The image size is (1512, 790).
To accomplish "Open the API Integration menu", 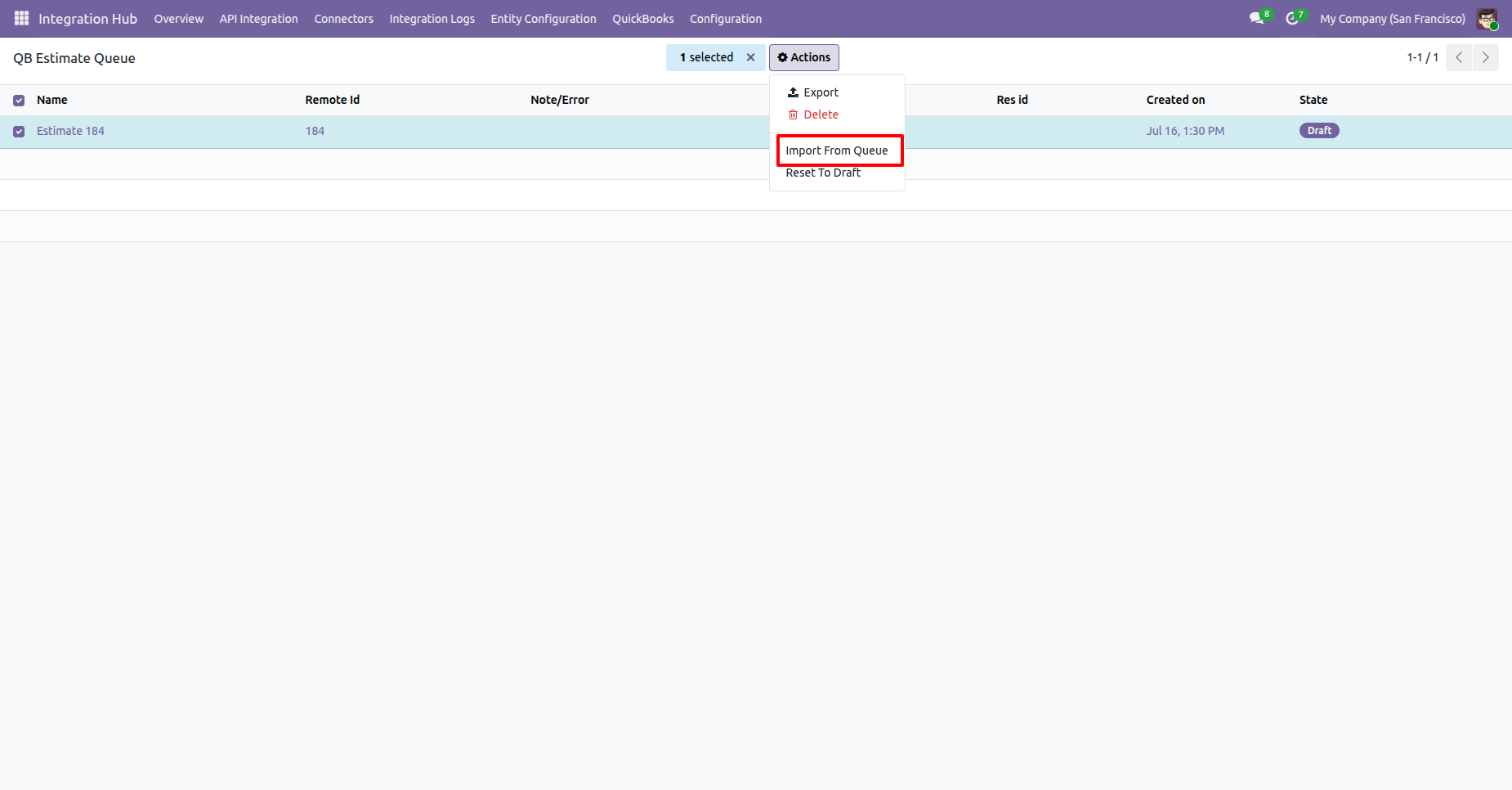I will 258,19.
